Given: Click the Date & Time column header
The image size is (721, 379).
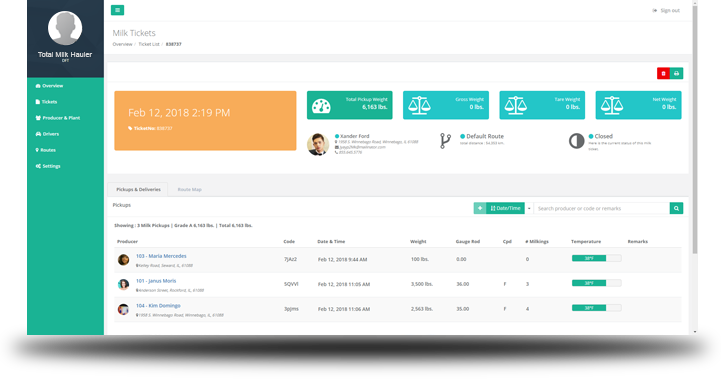Looking at the screenshot, I should pos(331,241).
